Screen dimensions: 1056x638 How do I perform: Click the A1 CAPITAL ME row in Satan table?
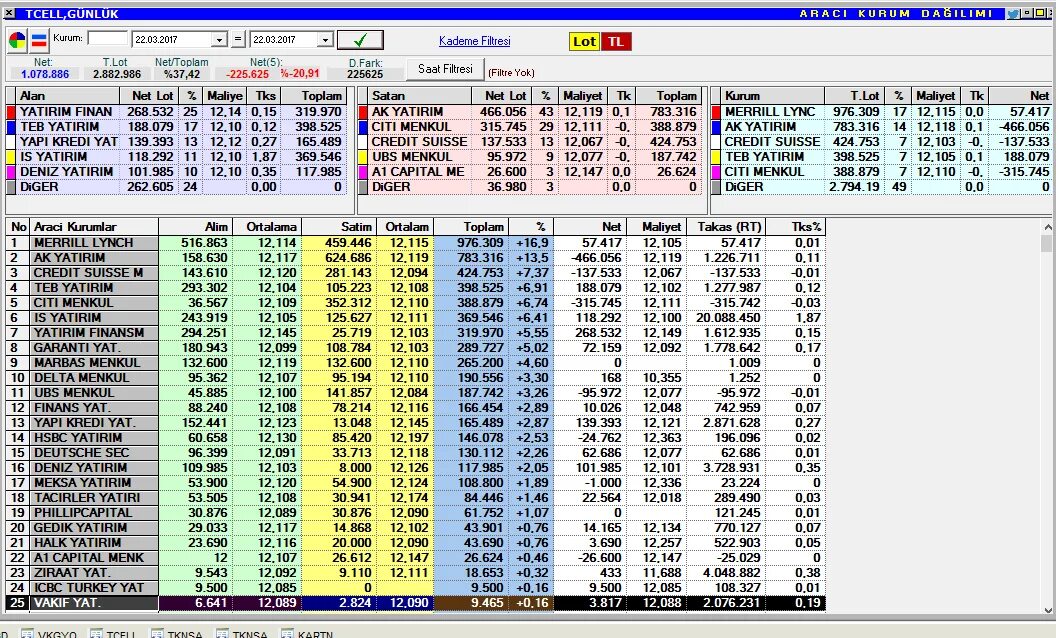pyautogui.click(x=530, y=172)
